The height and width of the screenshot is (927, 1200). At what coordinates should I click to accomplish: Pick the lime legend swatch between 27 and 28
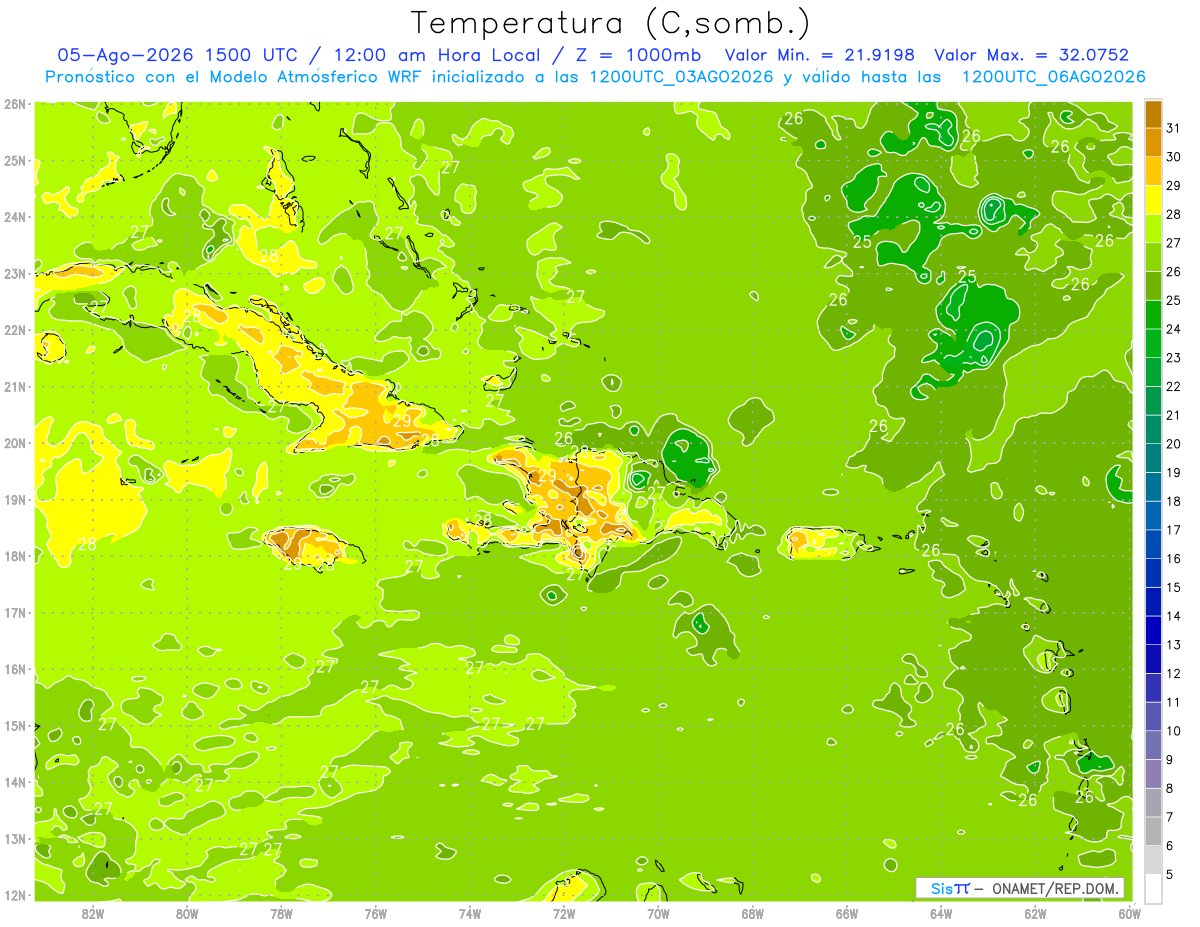click(1153, 229)
